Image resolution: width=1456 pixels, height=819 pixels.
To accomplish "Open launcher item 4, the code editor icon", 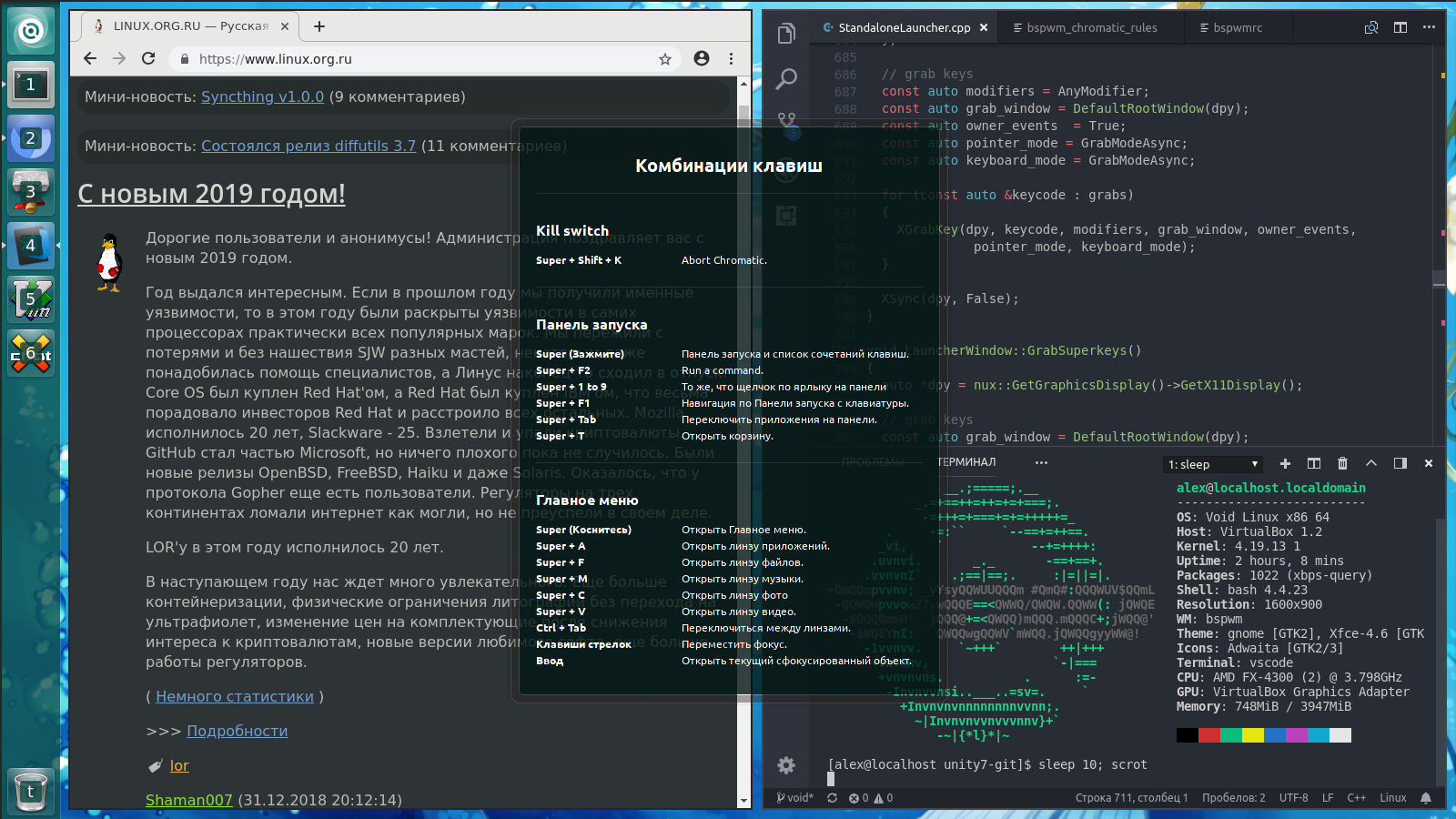I will pos(31,246).
